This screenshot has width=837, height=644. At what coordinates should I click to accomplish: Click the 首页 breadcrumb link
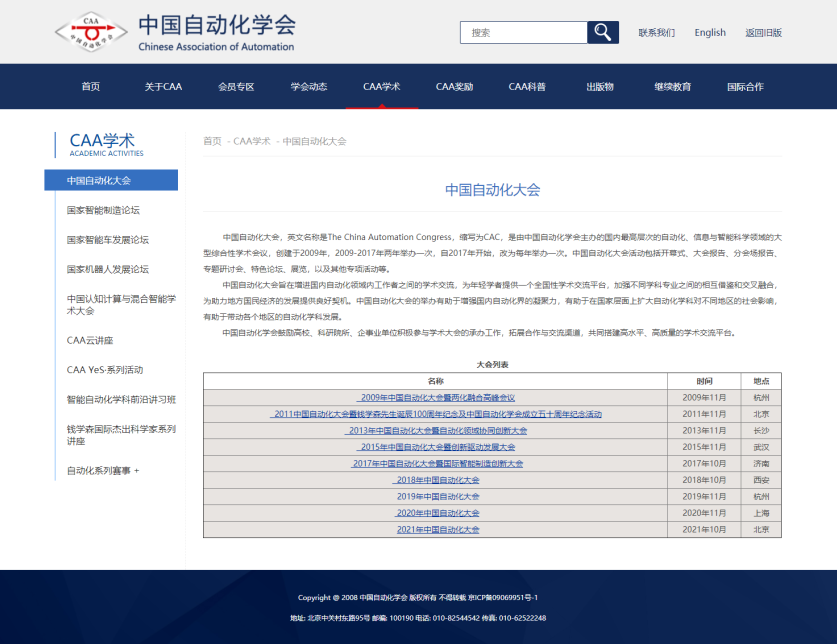212,141
